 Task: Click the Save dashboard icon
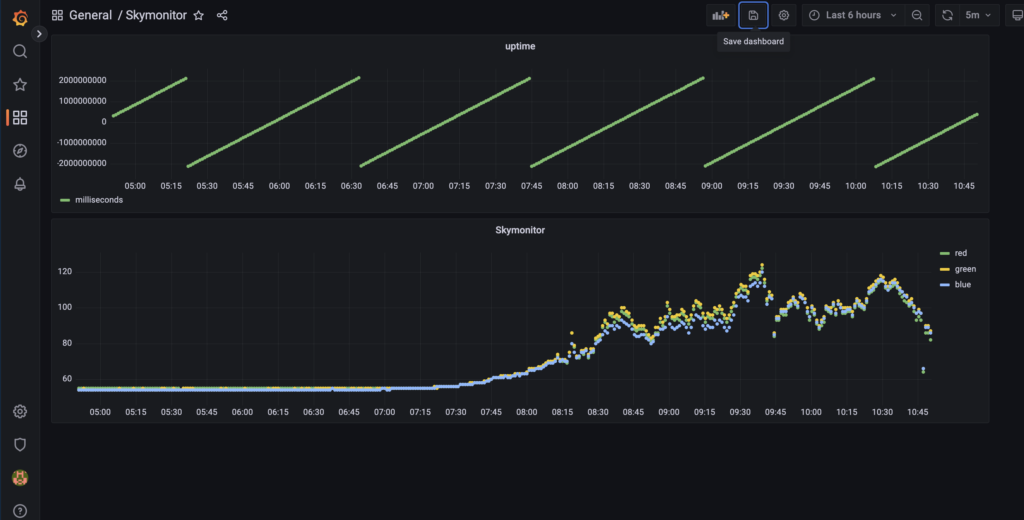coord(753,15)
